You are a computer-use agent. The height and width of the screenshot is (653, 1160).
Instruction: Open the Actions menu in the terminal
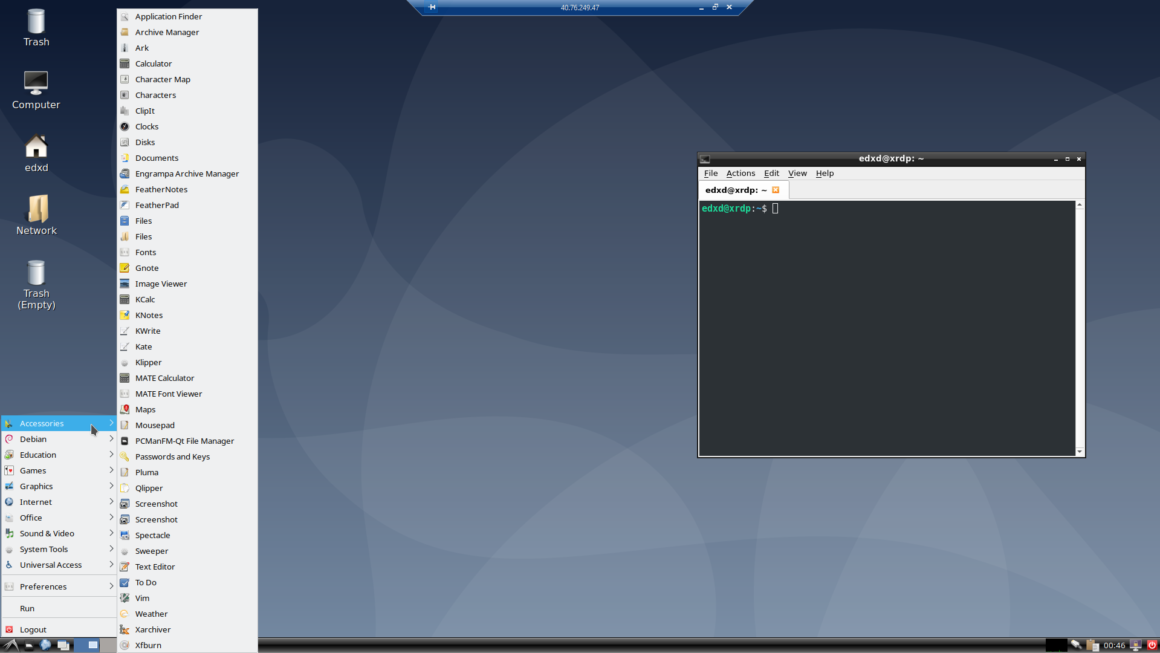pyautogui.click(x=740, y=173)
